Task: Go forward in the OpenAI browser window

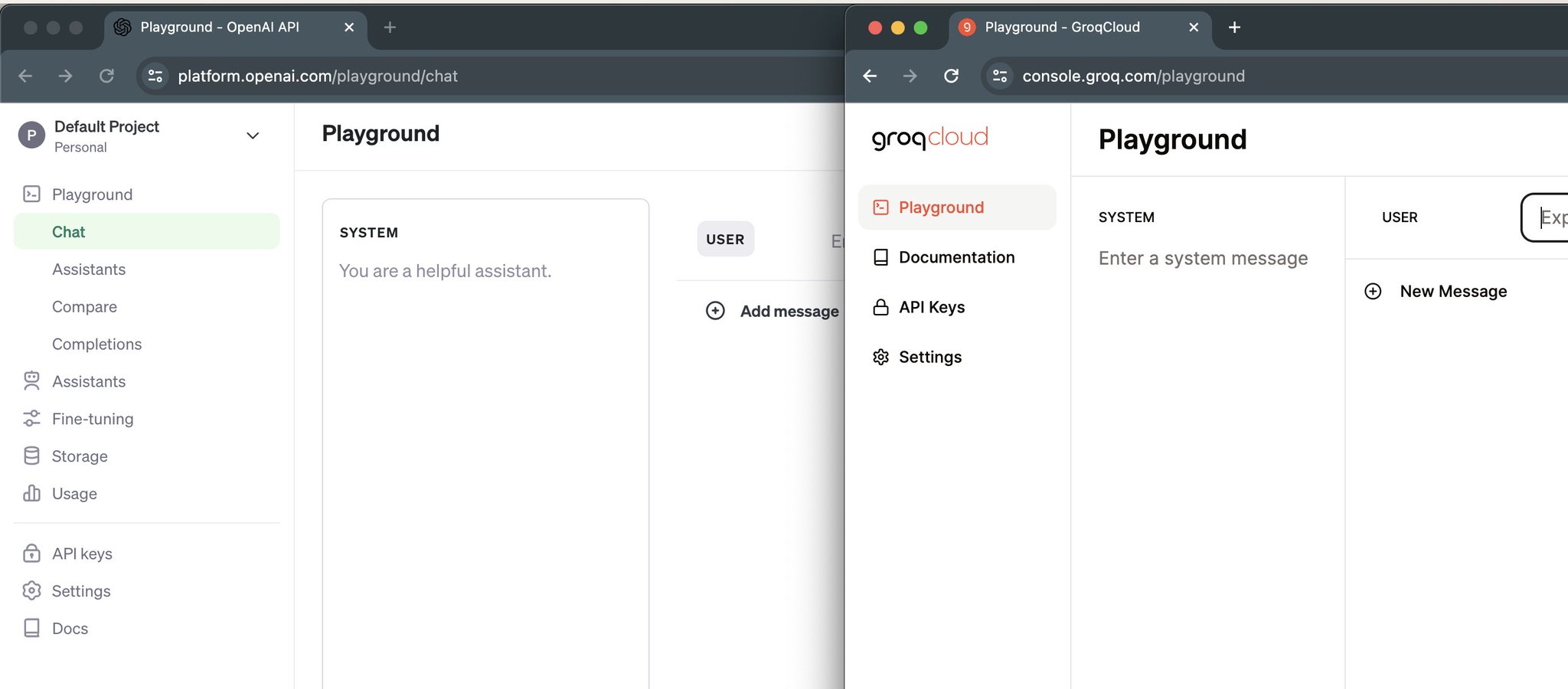Action: click(66, 76)
